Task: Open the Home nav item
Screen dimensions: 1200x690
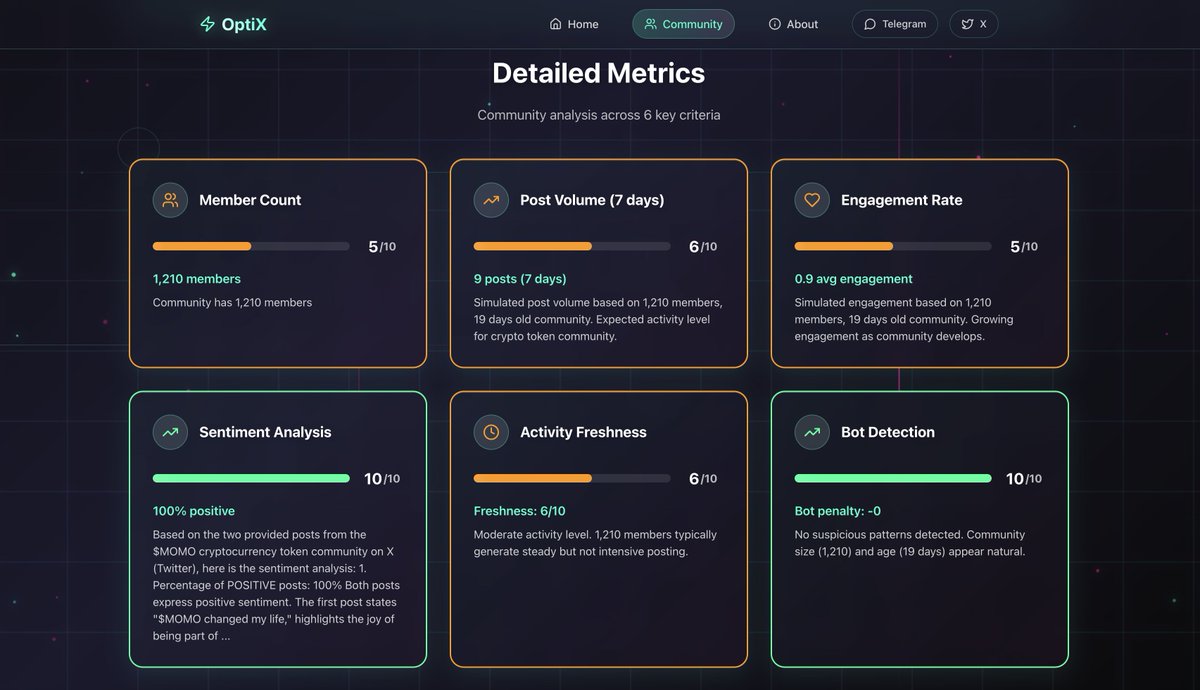Action: (574, 24)
